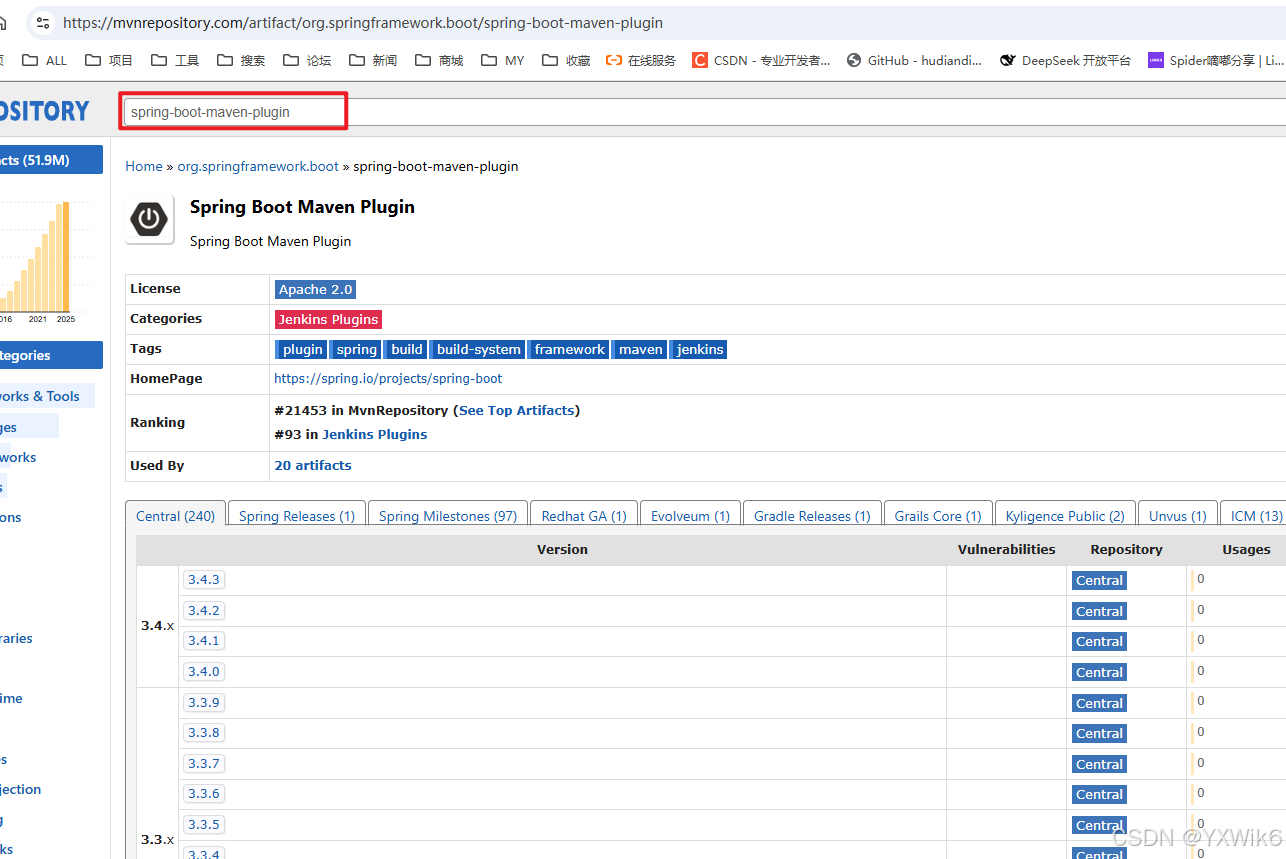1286x859 pixels.
Task: Click Central repository badge for 3.4.3
Action: pyautogui.click(x=1099, y=581)
